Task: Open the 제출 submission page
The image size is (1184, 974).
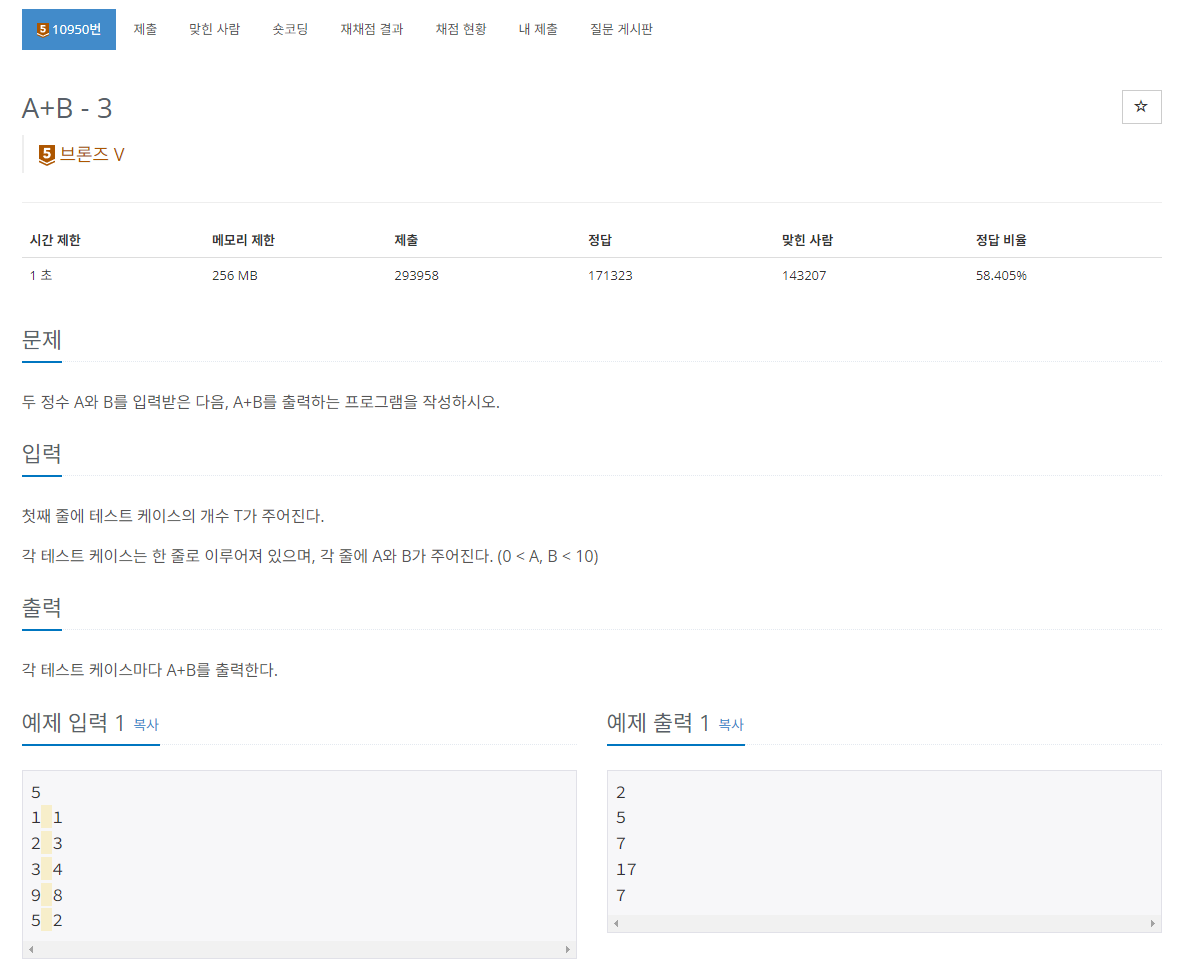Action: click(x=145, y=29)
